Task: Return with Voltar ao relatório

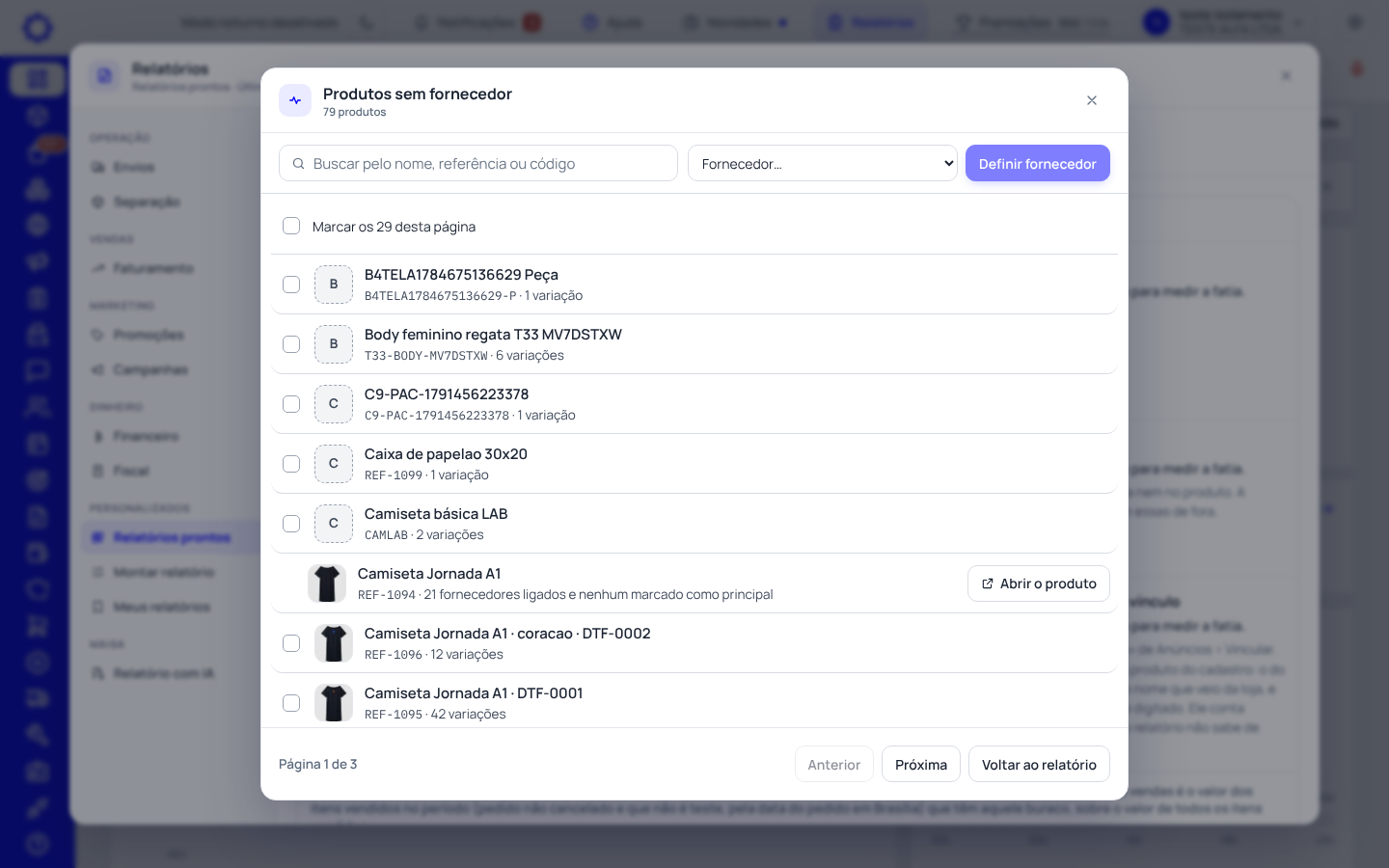Action: point(1039,764)
